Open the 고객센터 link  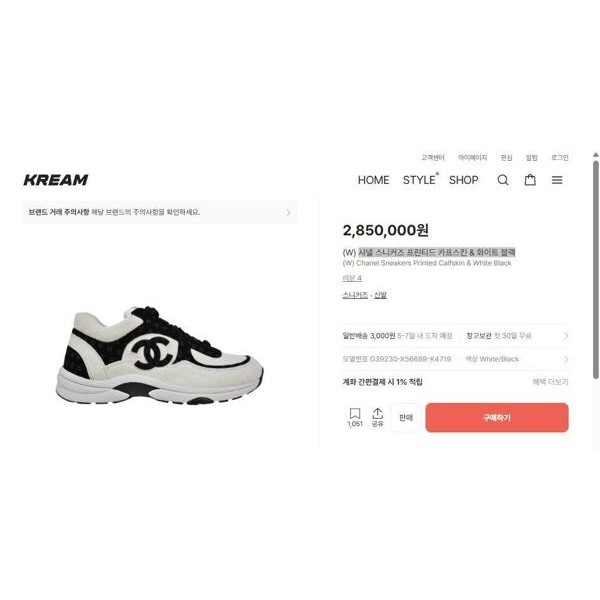coord(433,158)
